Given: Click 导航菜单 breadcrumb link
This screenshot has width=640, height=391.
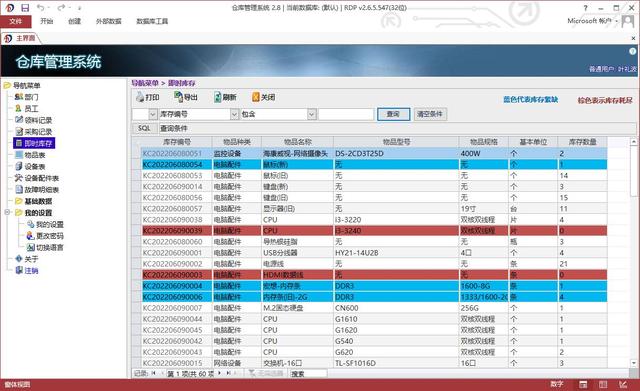Looking at the screenshot, I should 145,83.
